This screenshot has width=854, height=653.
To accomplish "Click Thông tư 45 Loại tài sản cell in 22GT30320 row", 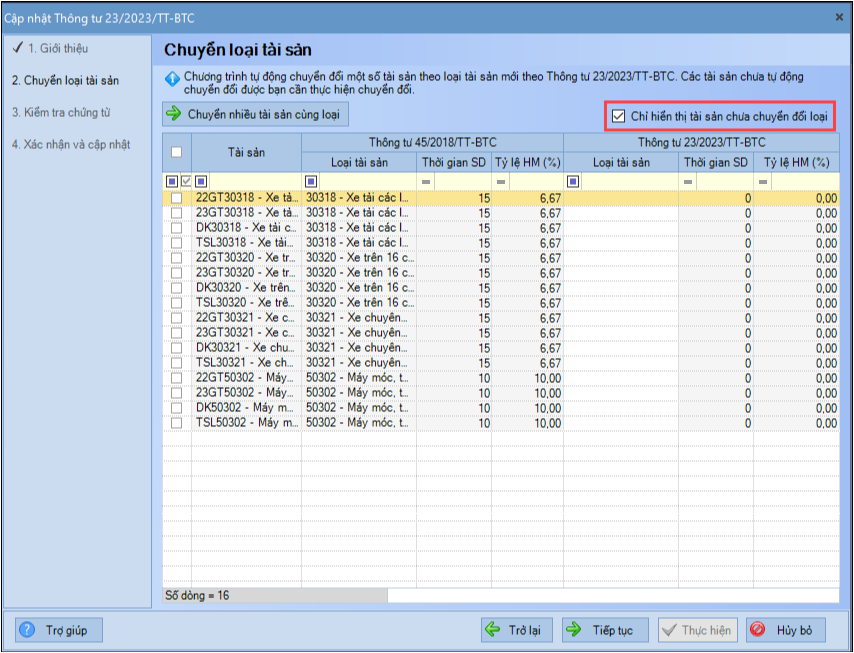I will [x=359, y=258].
